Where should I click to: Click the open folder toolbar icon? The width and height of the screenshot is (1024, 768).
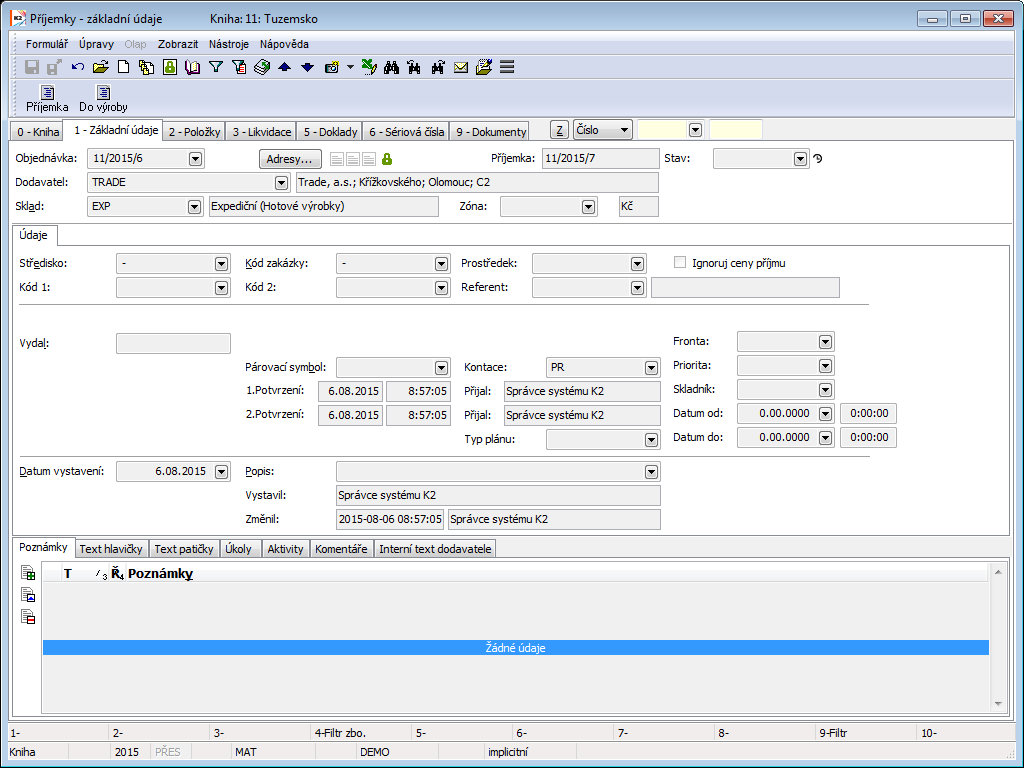(100, 67)
